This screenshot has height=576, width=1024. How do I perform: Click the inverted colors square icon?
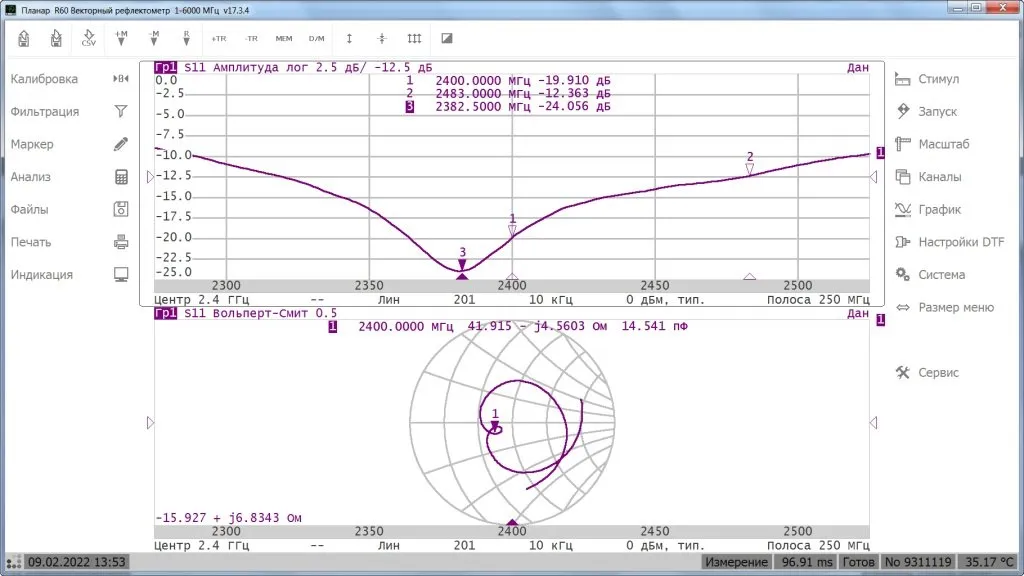[x=447, y=39]
